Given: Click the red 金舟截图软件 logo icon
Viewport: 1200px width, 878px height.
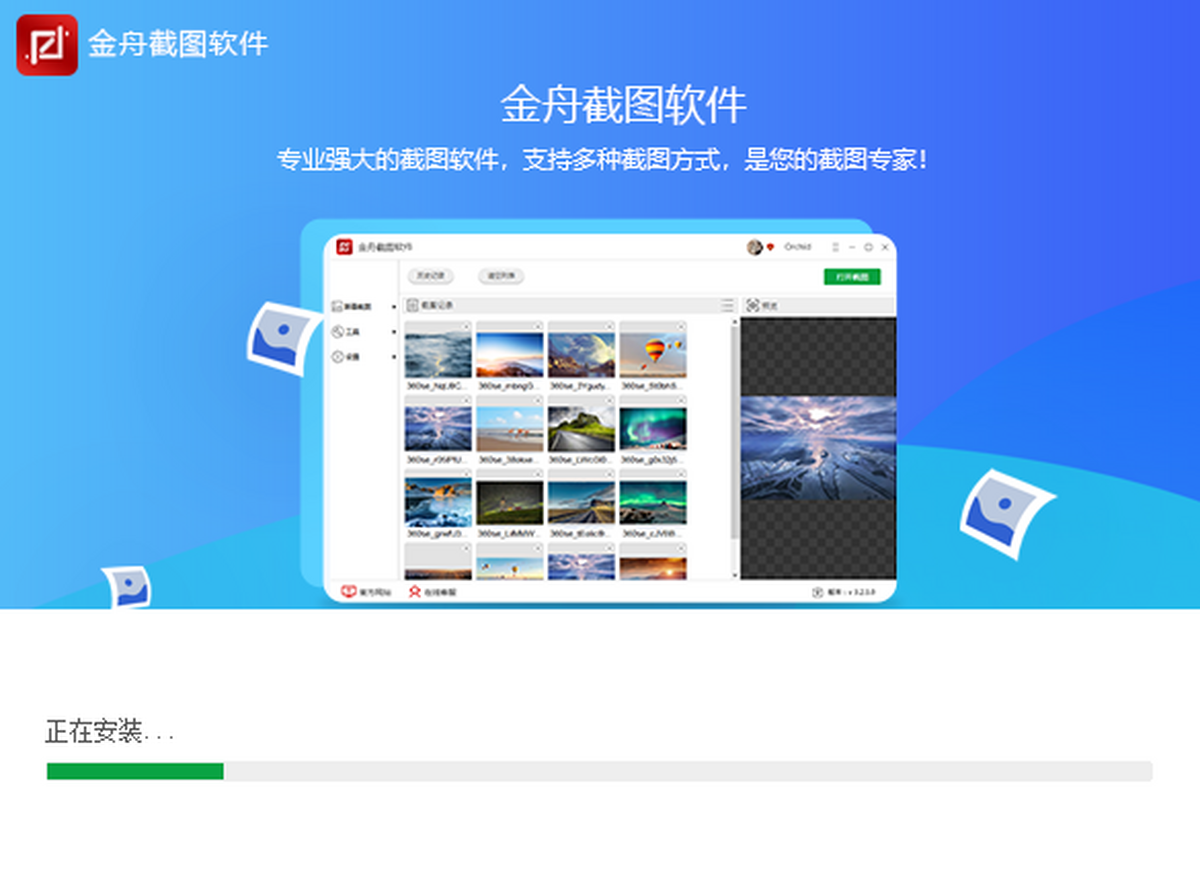Looking at the screenshot, I should click(46, 45).
